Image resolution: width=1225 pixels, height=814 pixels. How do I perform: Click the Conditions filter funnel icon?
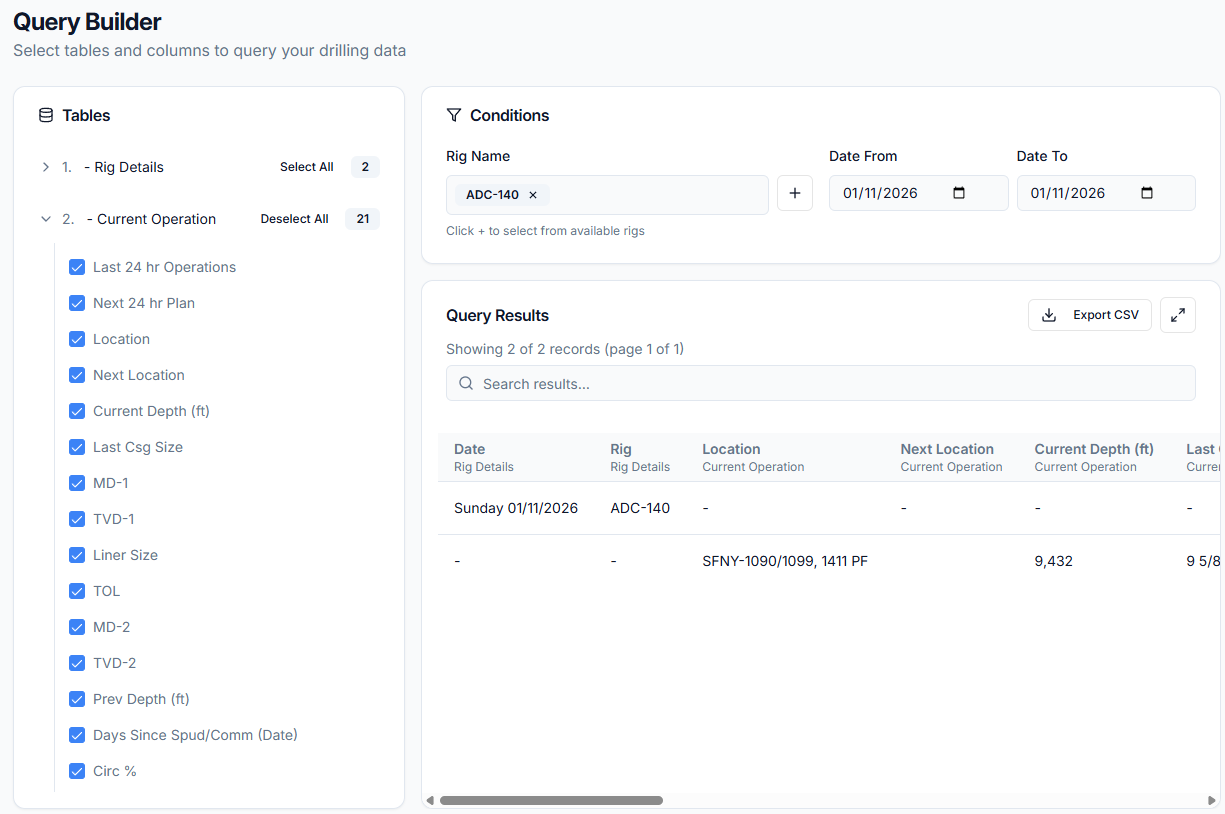454,115
